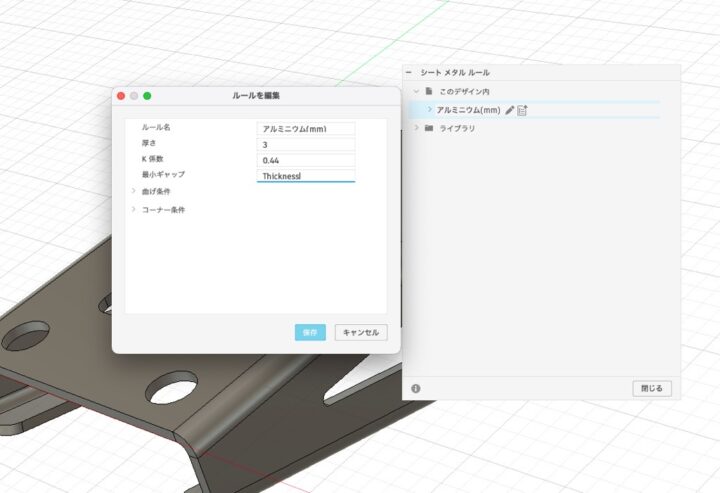
Task: Click the ルール名 input field
Action: click(x=305, y=128)
